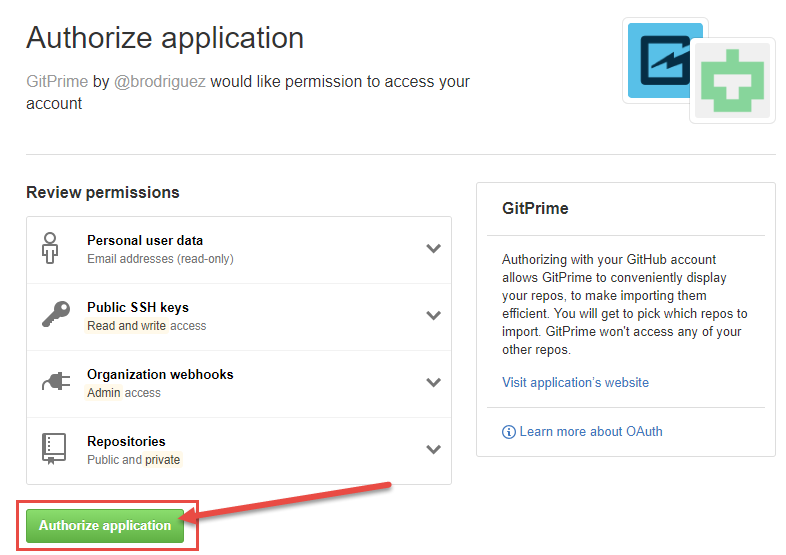This screenshot has height=555, width=786.
Task: Click the green user avatar identicon
Action: [x=732, y=81]
